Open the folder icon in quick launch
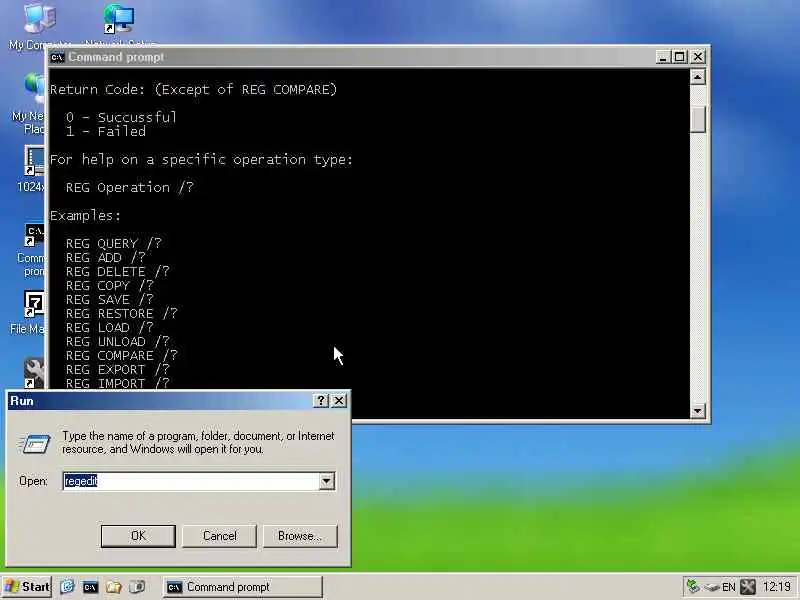800x600 pixels. (113, 587)
